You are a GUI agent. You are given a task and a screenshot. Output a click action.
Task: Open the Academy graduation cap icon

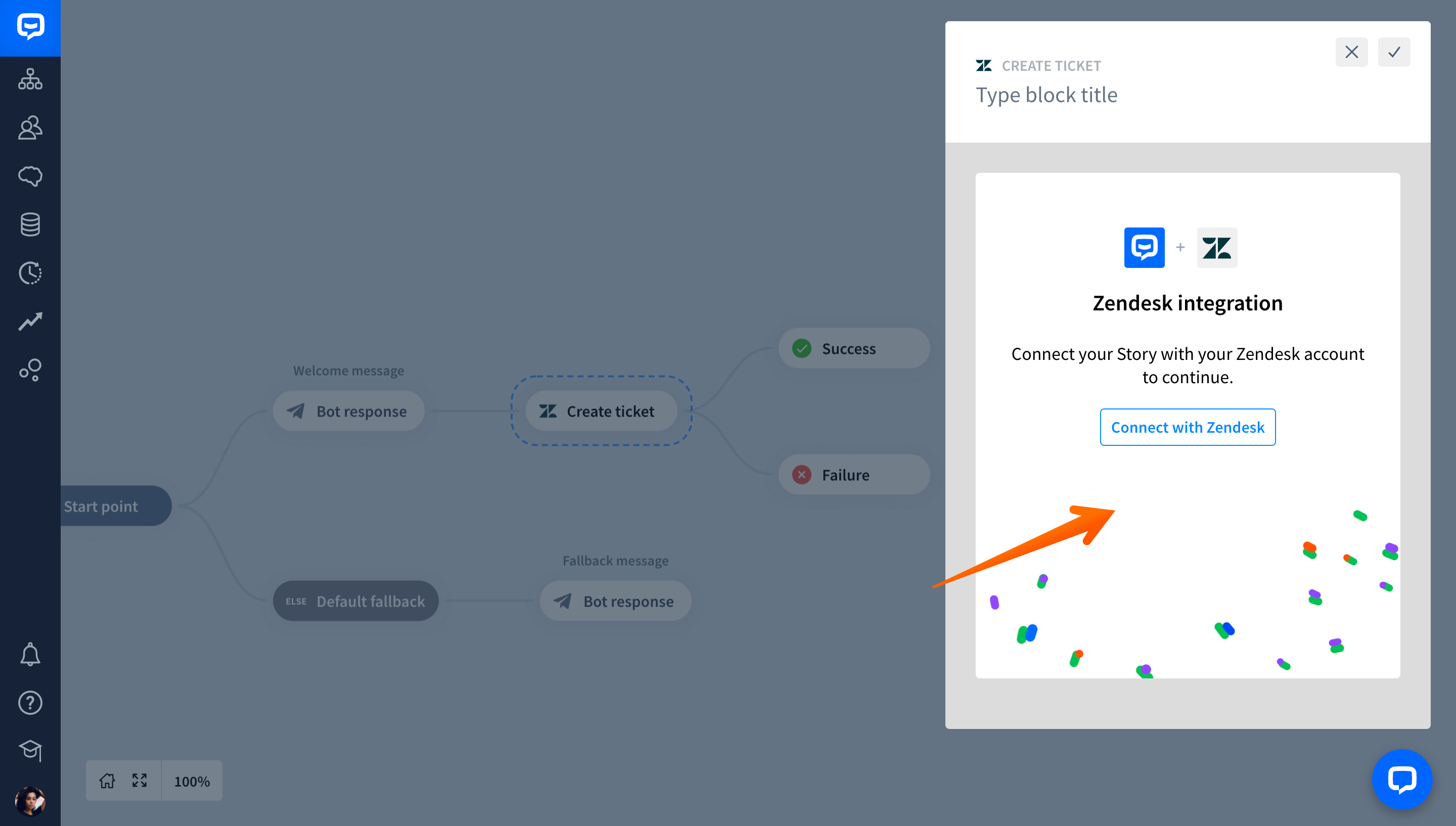[30, 751]
